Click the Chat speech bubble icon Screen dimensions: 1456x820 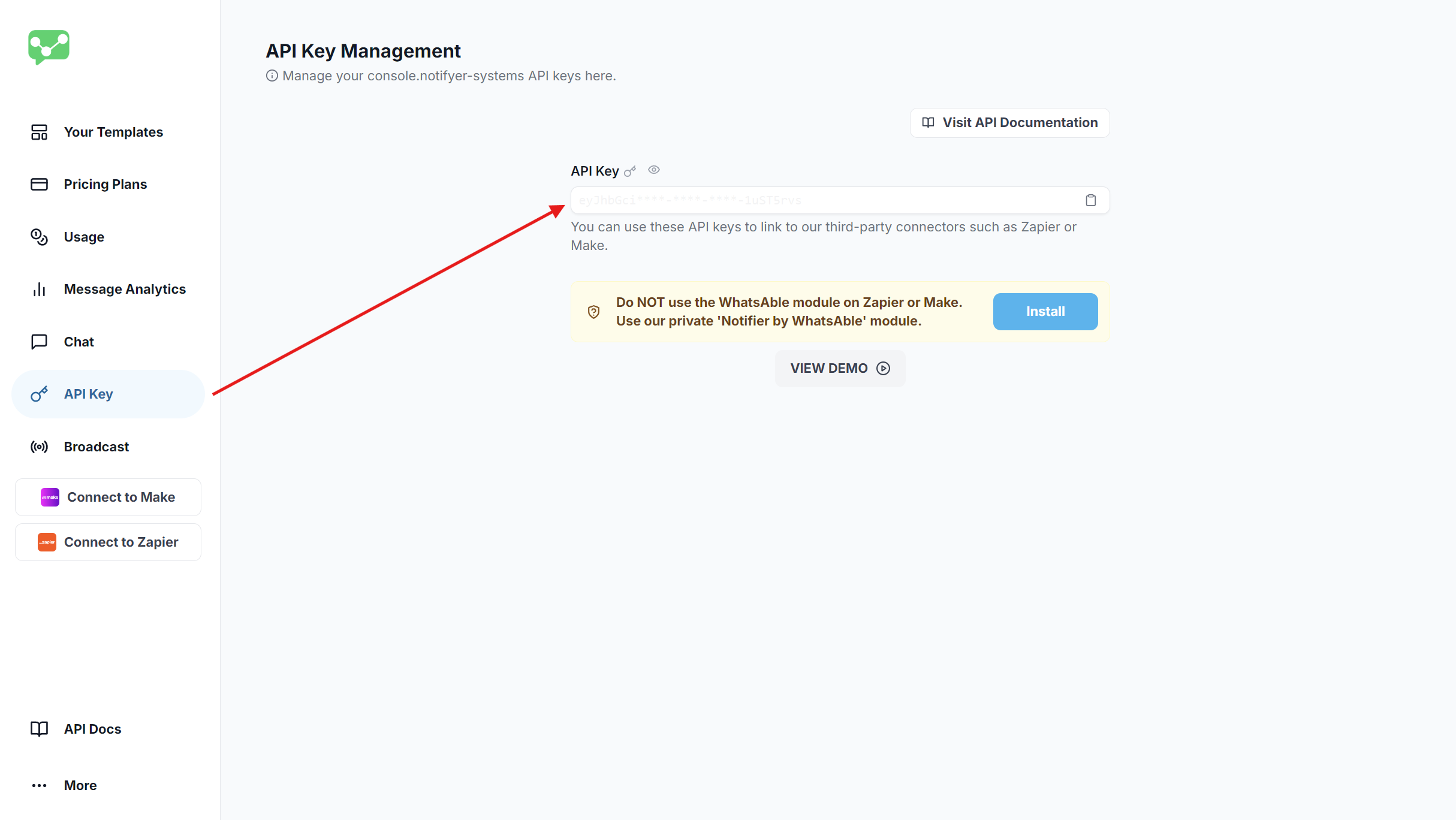(x=39, y=342)
